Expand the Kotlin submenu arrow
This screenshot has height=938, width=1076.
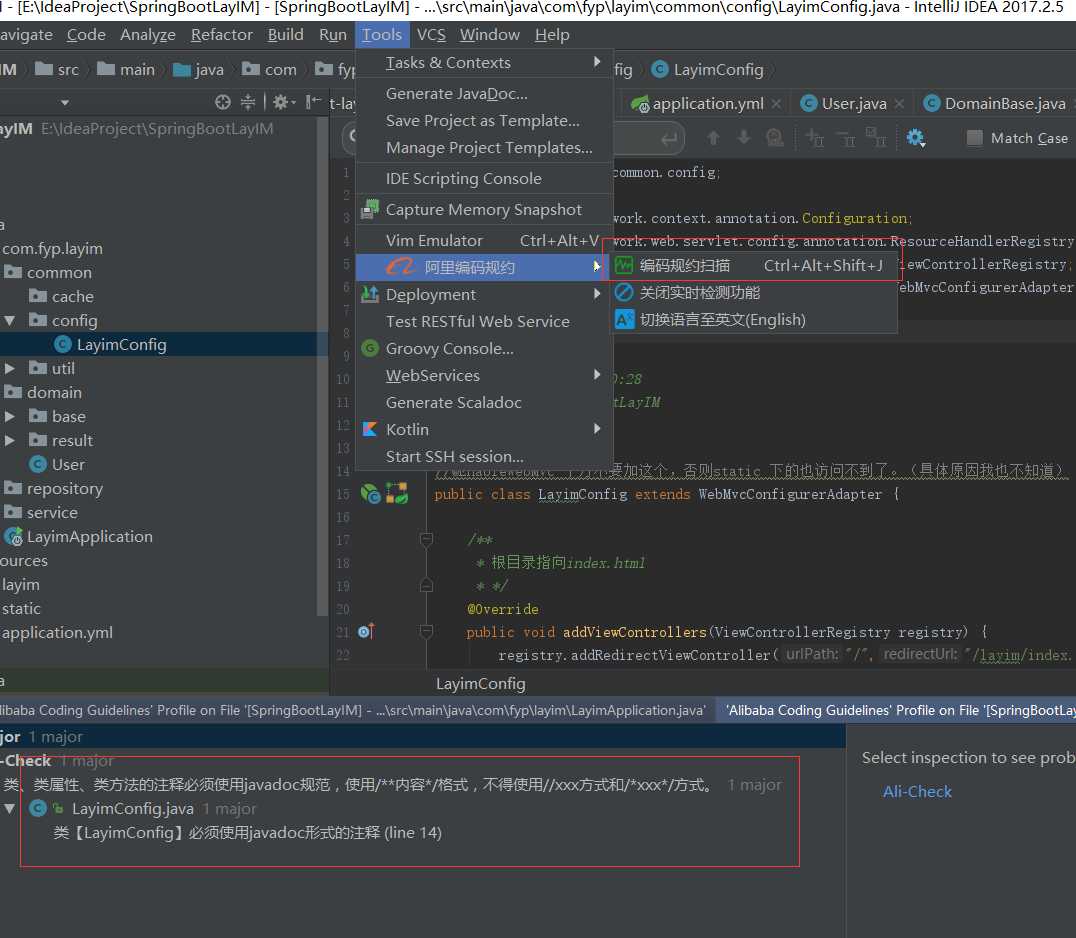coord(597,428)
